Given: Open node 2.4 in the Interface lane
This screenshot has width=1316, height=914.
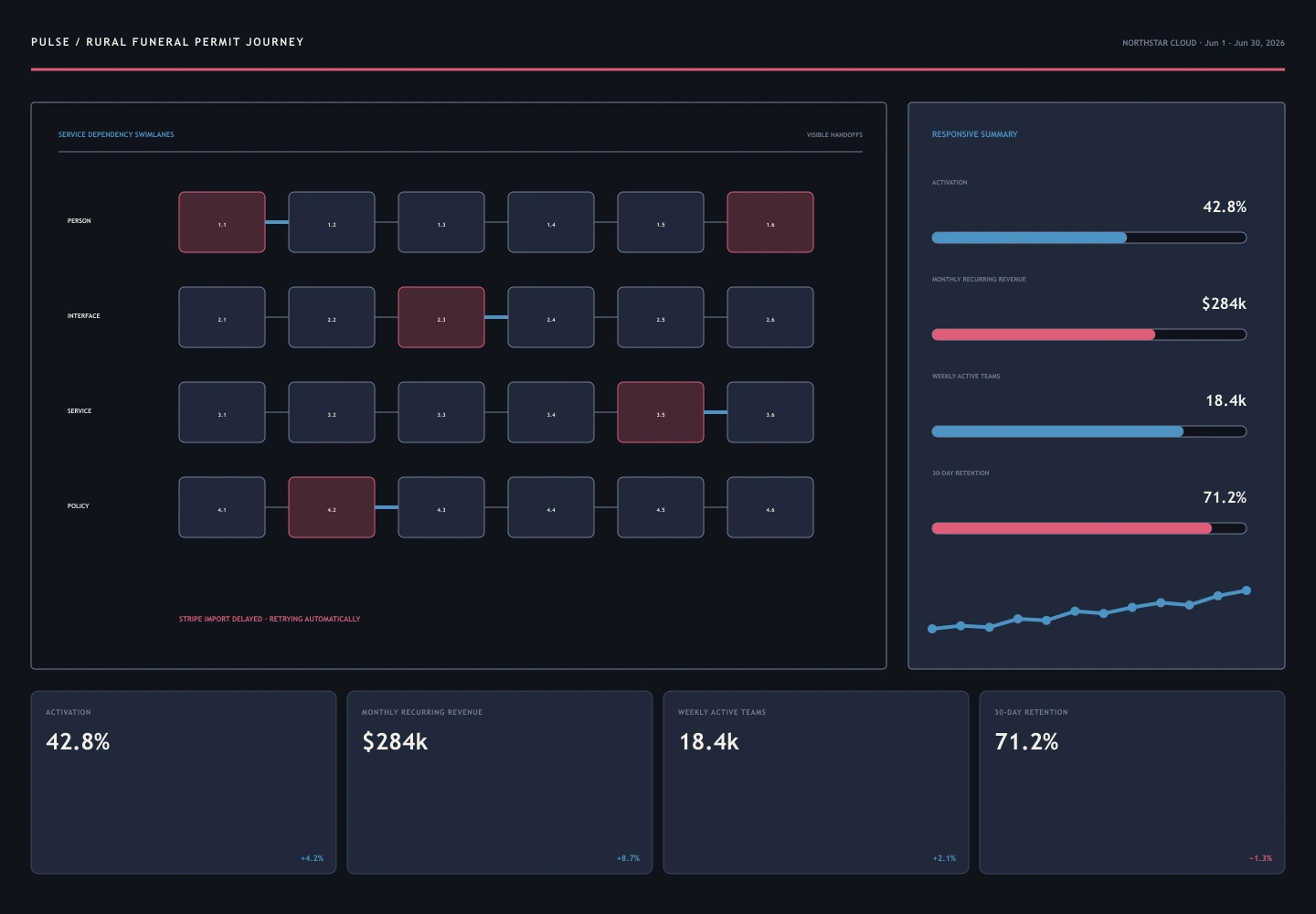Looking at the screenshot, I should point(551,317).
